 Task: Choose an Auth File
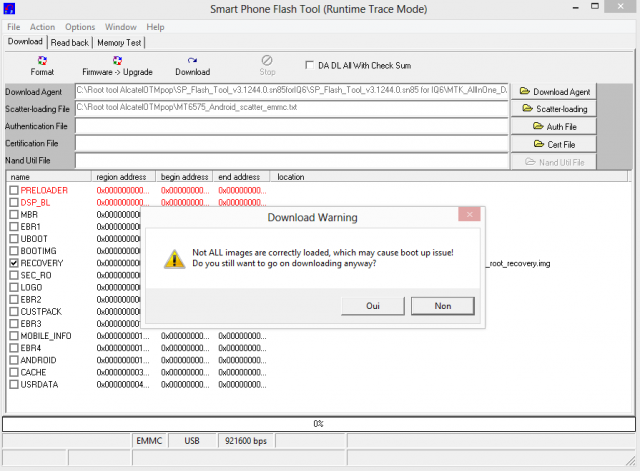tap(553, 127)
